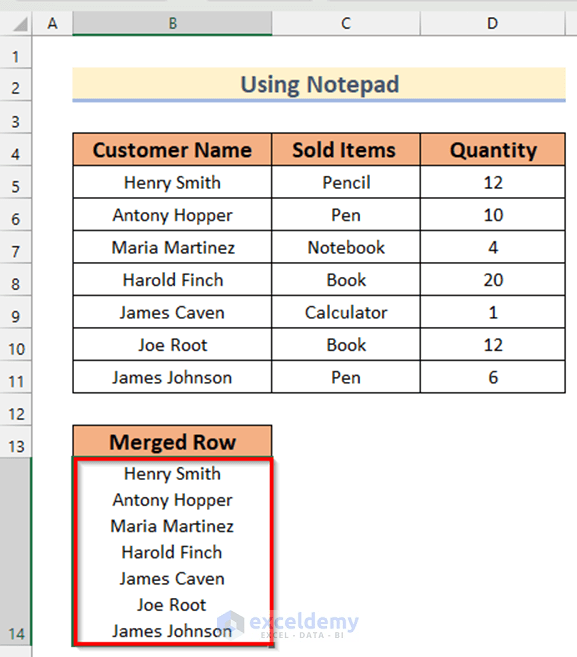Screen dimensions: 577x657
Task: Select row 14 header
Action: 16,552
